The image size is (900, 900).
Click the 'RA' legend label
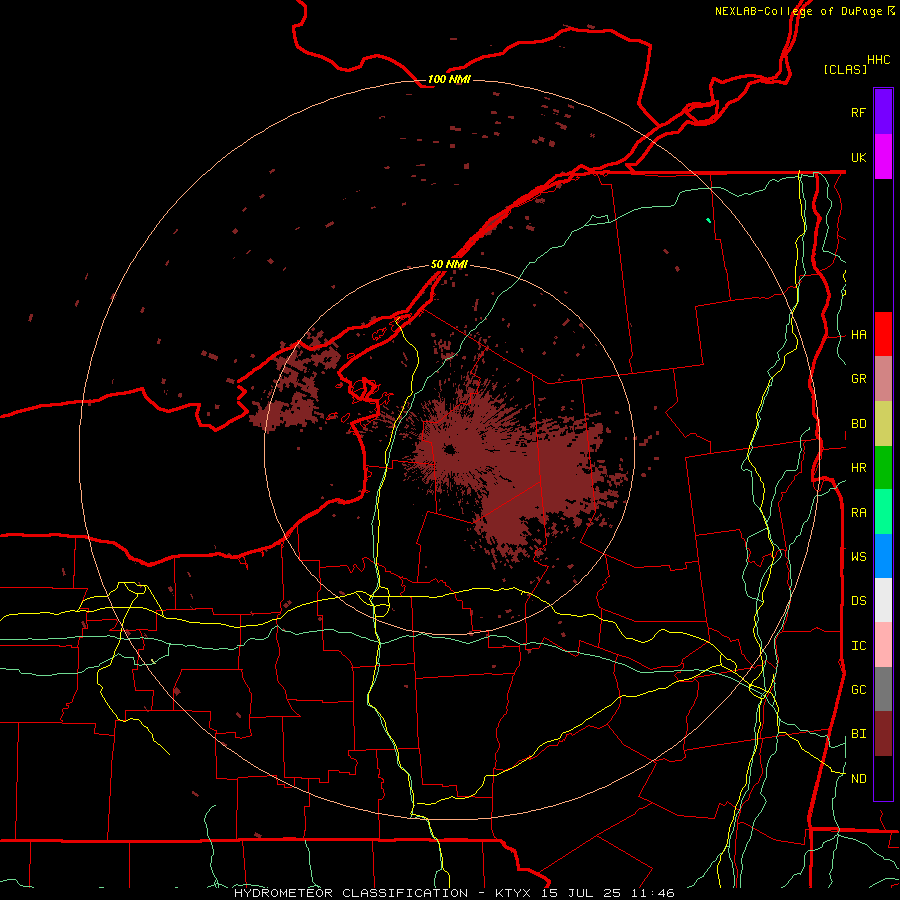[x=858, y=513]
